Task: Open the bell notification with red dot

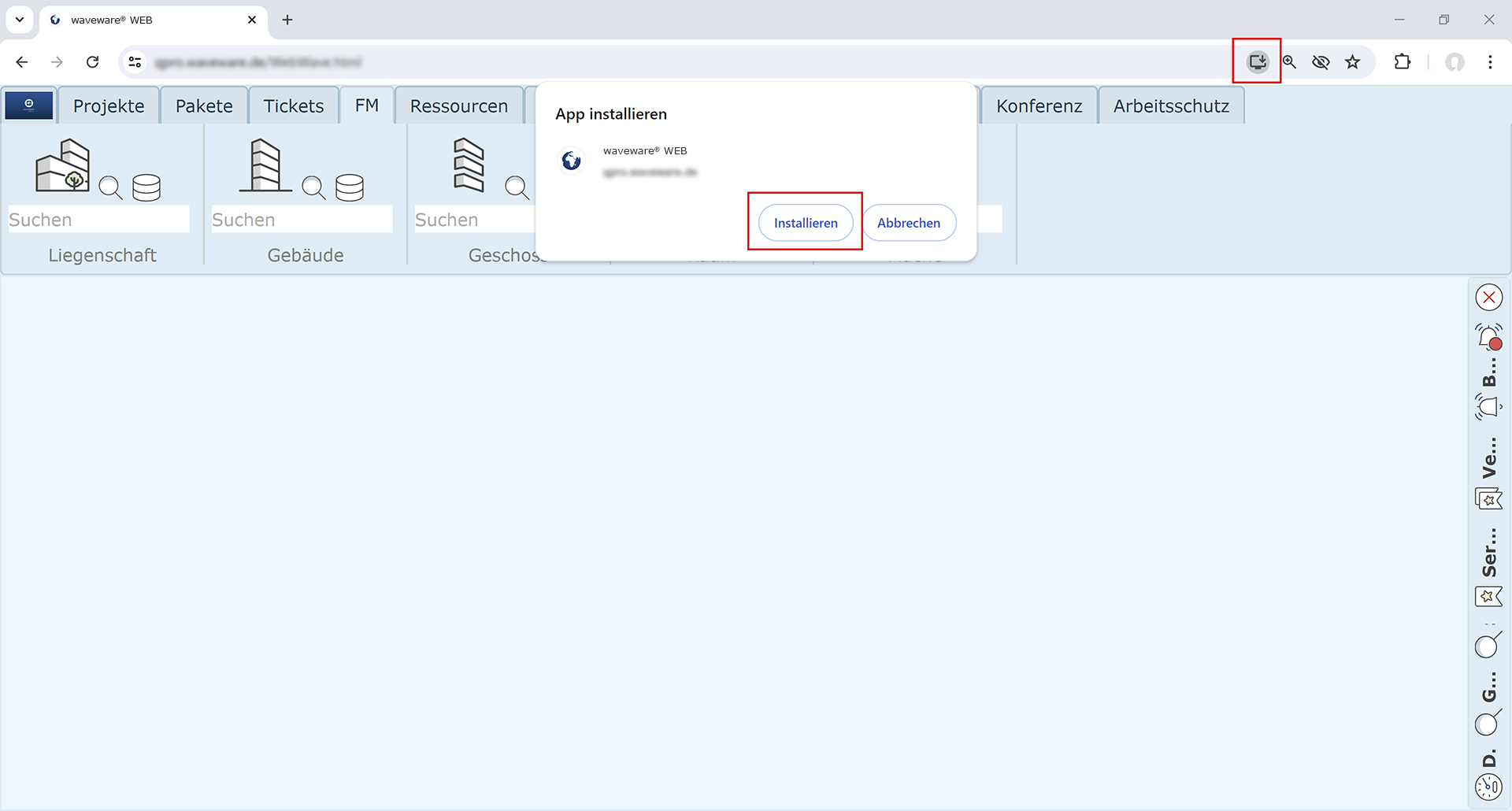Action: pyautogui.click(x=1488, y=337)
